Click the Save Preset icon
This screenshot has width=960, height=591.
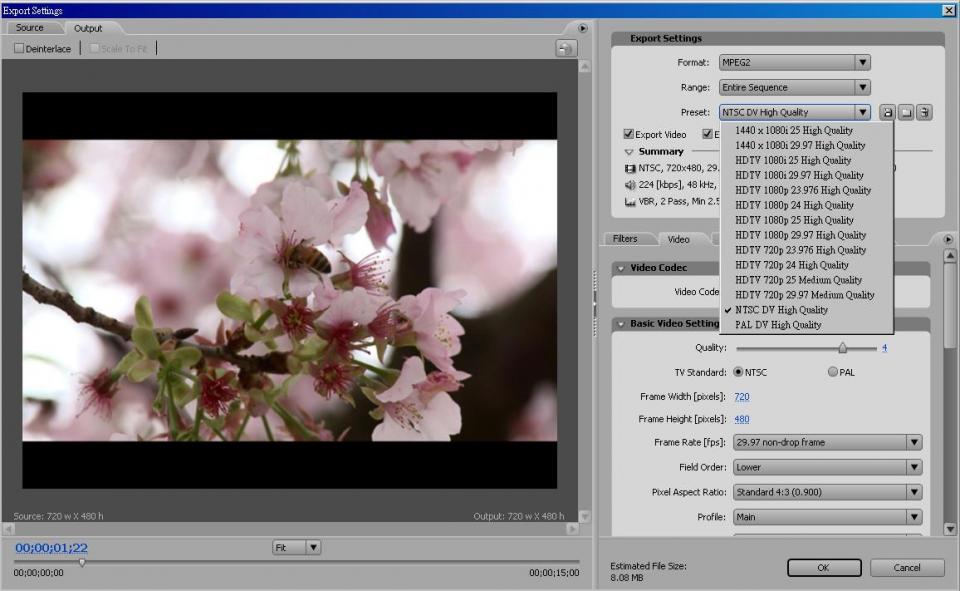click(887, 113)
